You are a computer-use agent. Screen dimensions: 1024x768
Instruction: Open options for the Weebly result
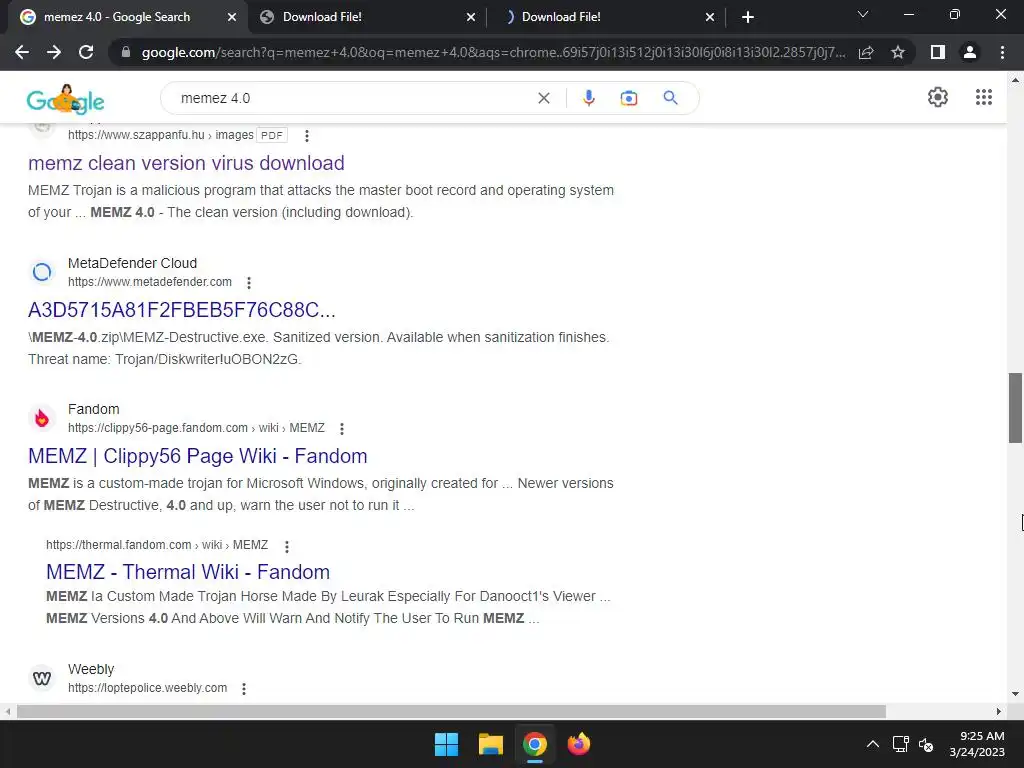(244, 688)
